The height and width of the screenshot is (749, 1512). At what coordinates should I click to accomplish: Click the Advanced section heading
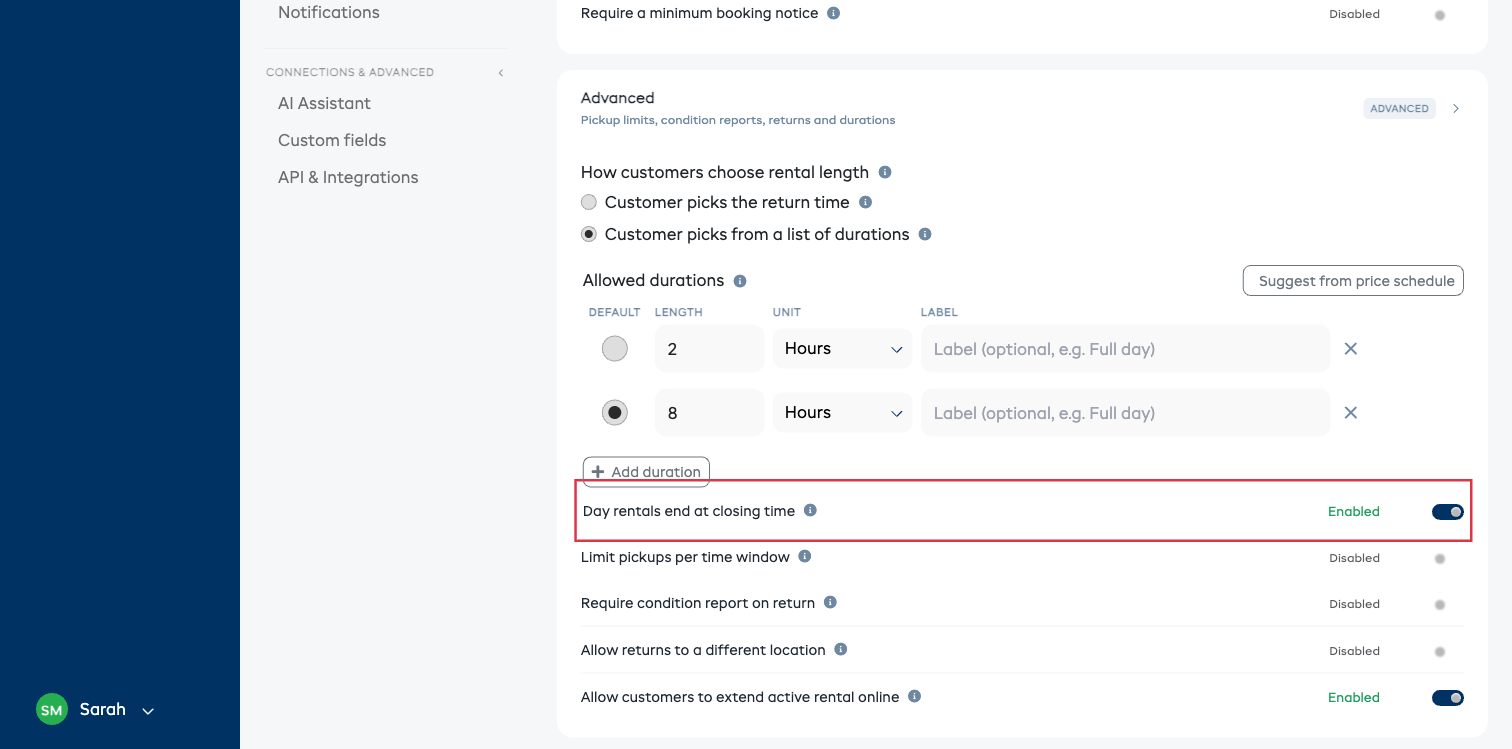click(618, 98)
